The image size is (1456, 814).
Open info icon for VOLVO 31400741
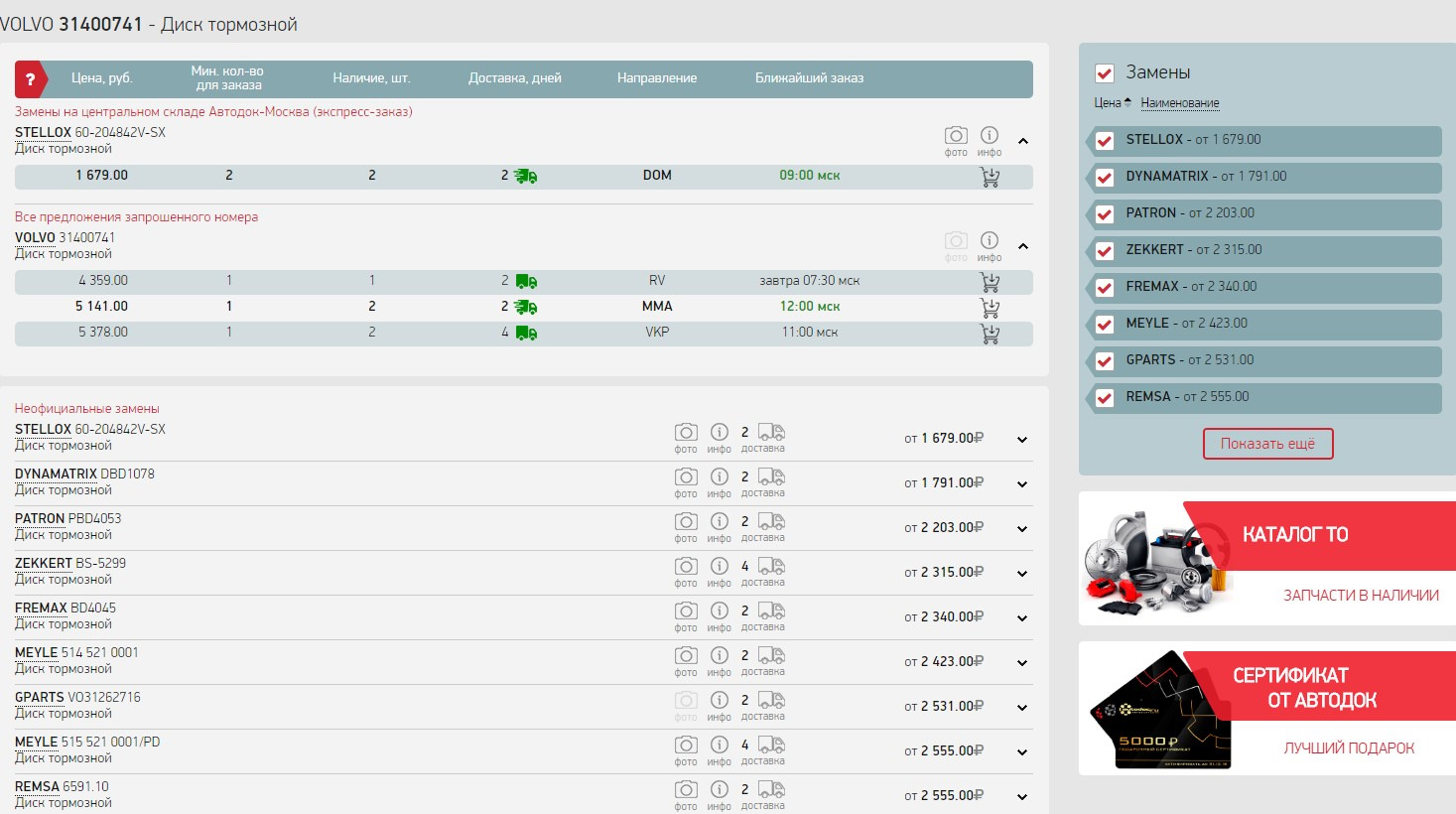[x=990, y=240]
